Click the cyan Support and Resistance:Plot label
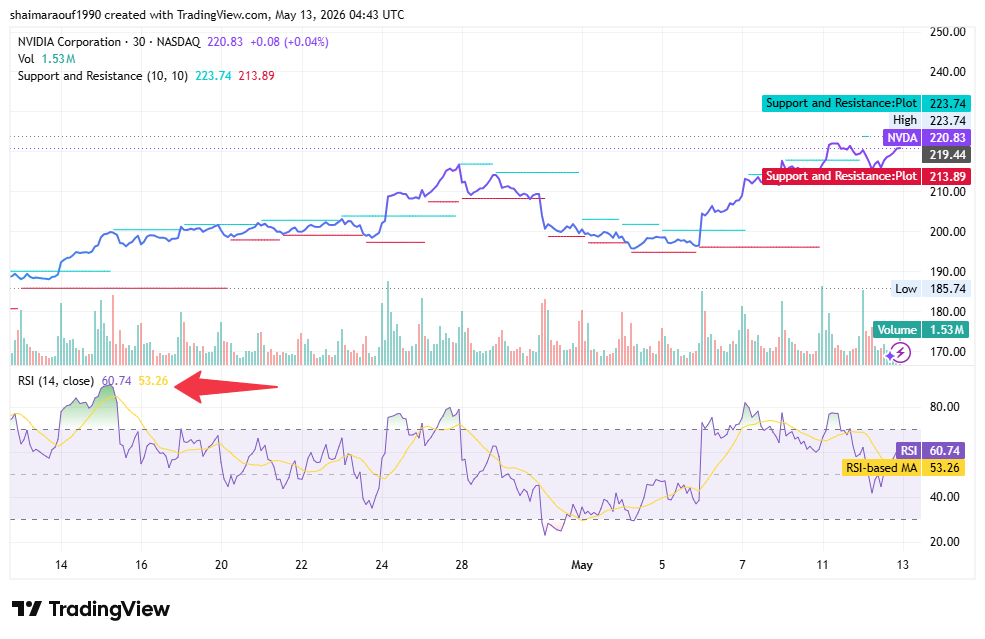The width and height of the screenshot is (985, 639). coord(842,103)
